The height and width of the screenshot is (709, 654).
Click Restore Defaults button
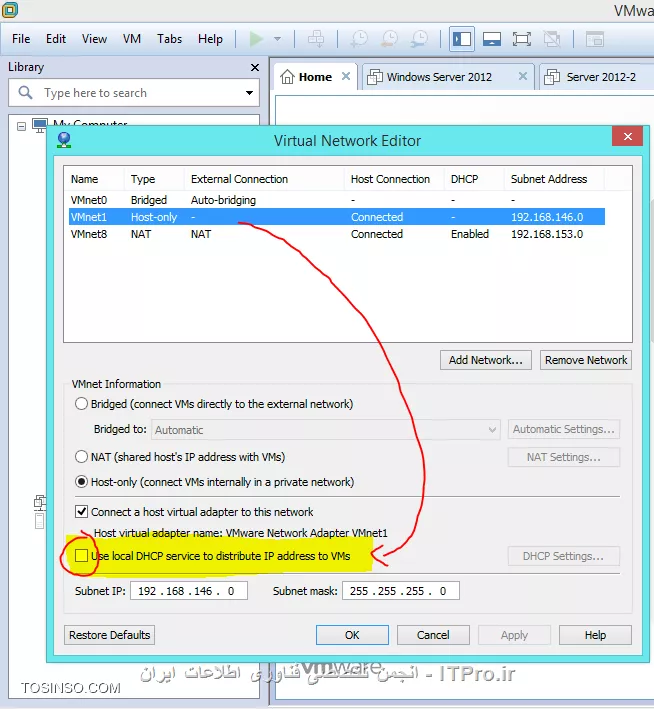tap(109, 635)
